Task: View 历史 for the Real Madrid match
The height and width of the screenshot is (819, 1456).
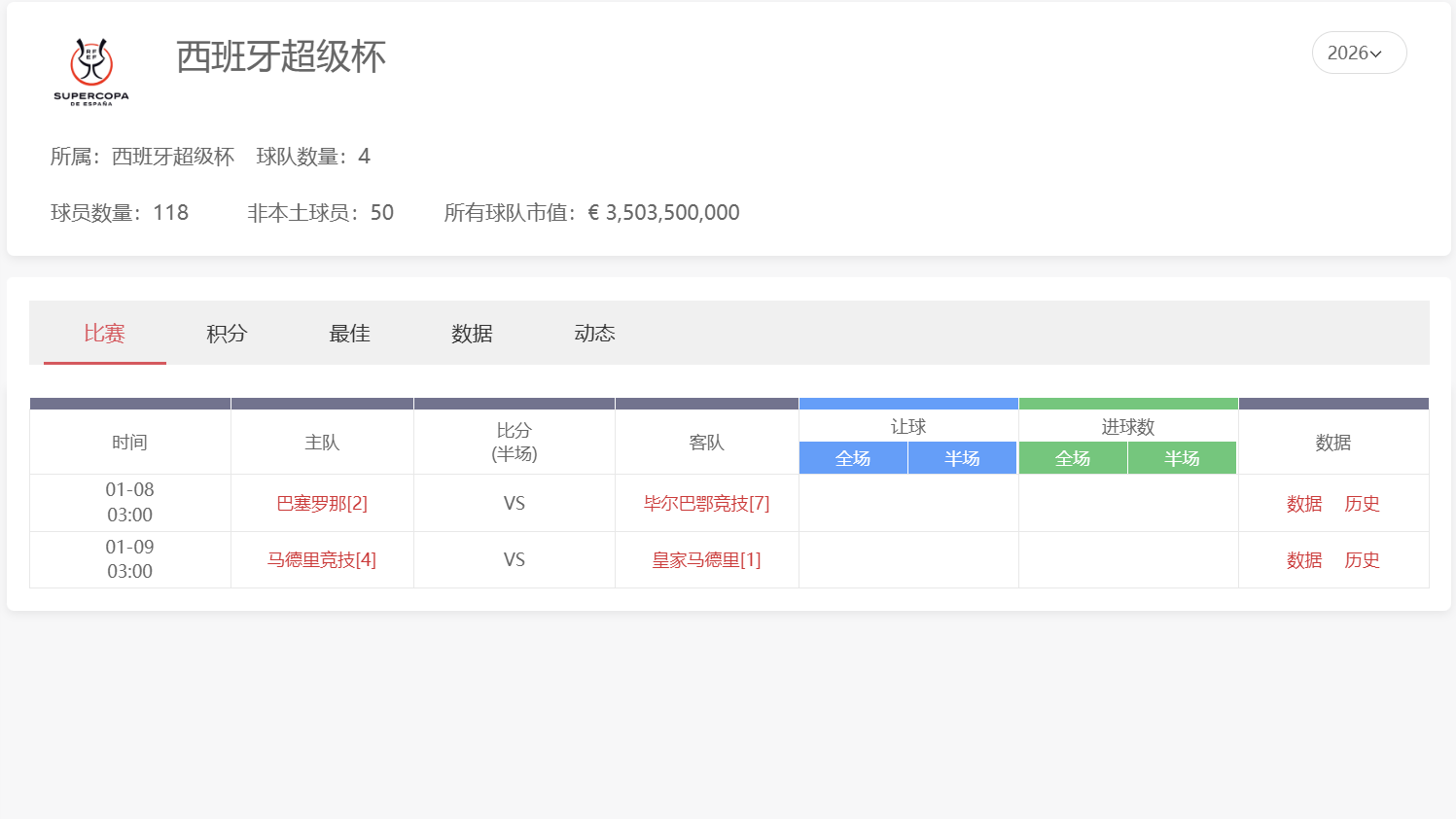Action: (1361, 560)
